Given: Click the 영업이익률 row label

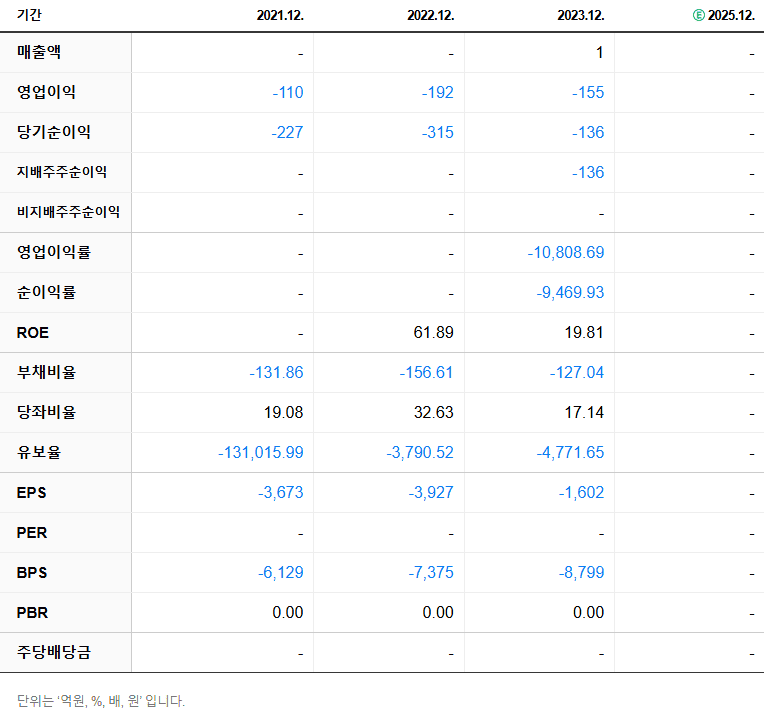Looking at the screenshot, I should pos(54,252).
